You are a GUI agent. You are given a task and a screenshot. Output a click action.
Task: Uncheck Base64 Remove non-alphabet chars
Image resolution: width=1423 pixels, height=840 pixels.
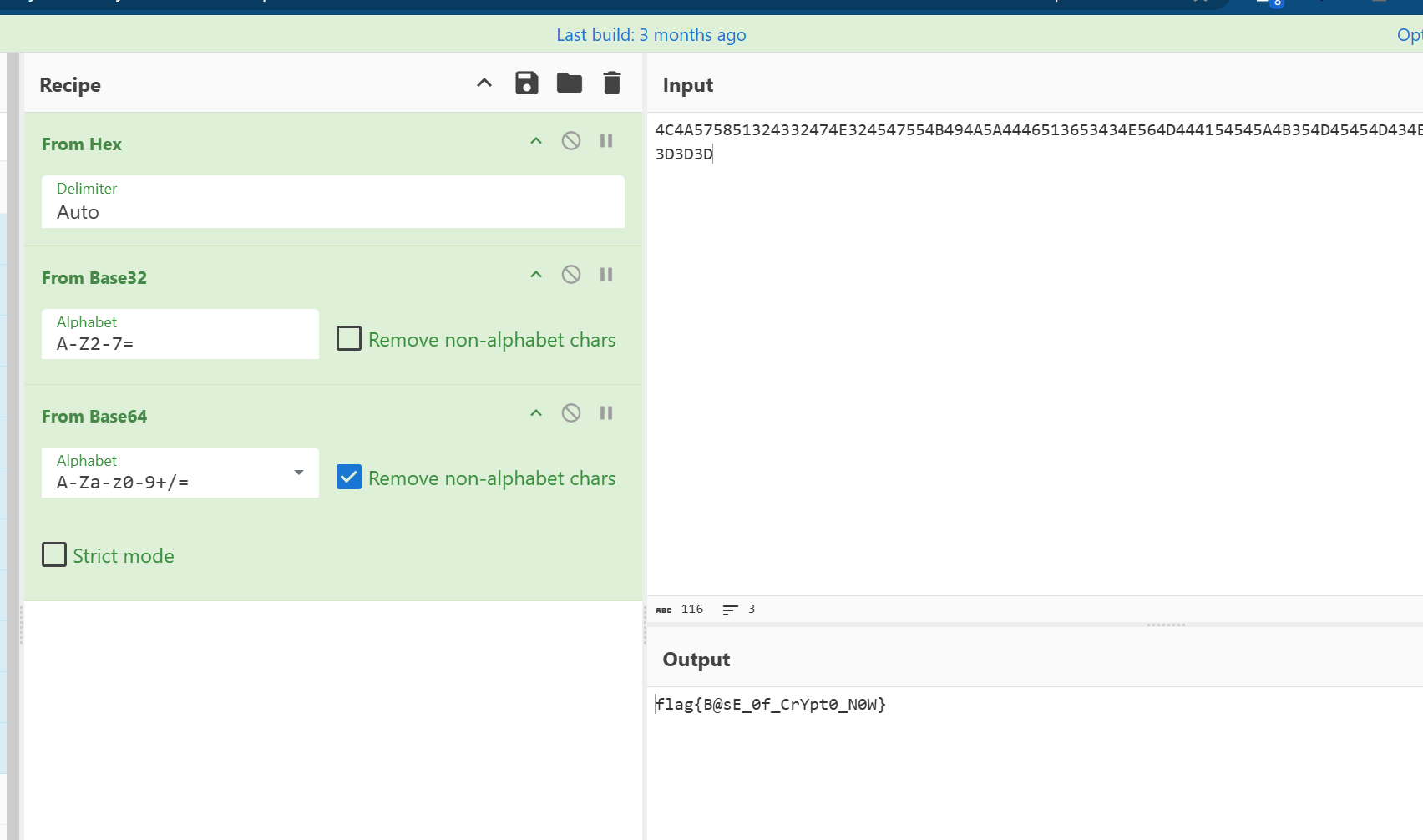pos(349,478)
